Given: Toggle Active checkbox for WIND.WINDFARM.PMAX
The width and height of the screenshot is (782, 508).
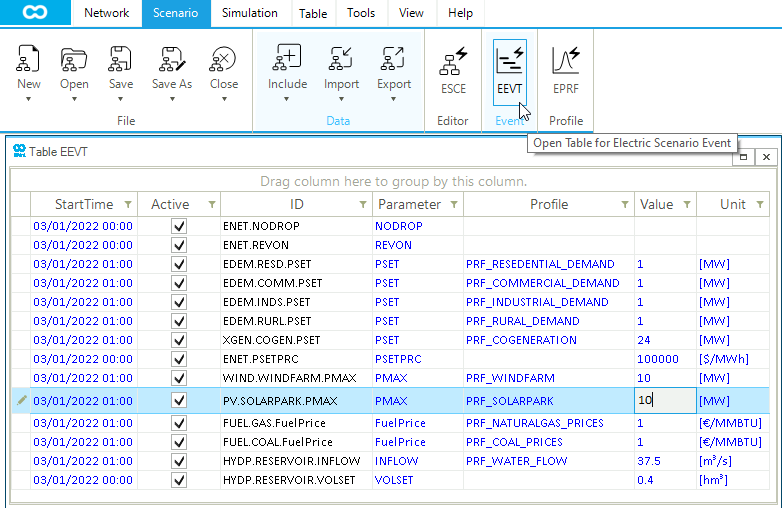Looking at the screenshot, I should point(179,378).
